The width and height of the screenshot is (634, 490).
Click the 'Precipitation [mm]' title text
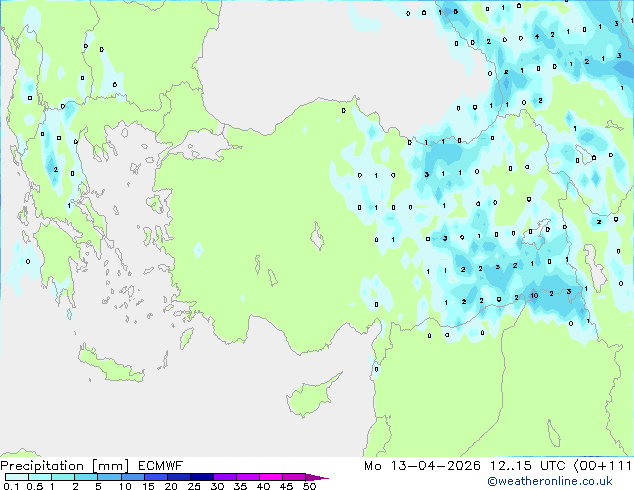[x=65, y=466]
